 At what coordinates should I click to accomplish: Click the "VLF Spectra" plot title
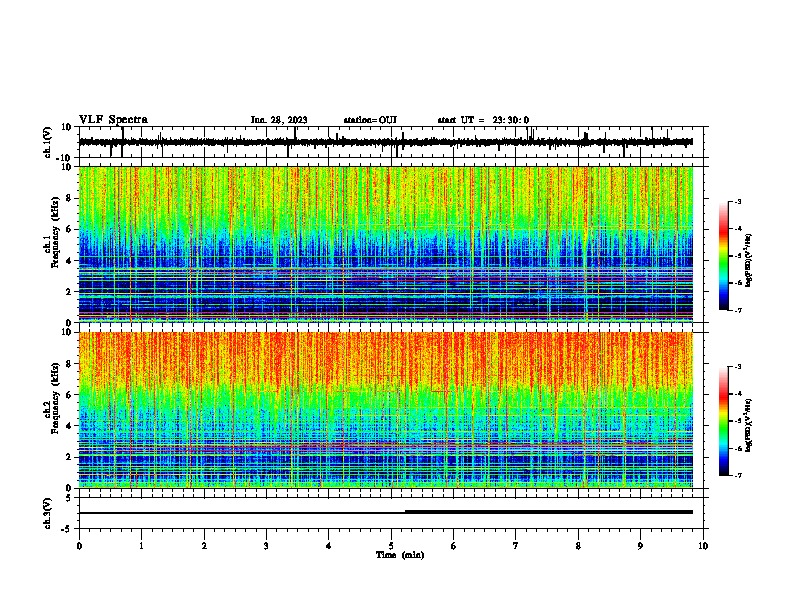(113, 120)
